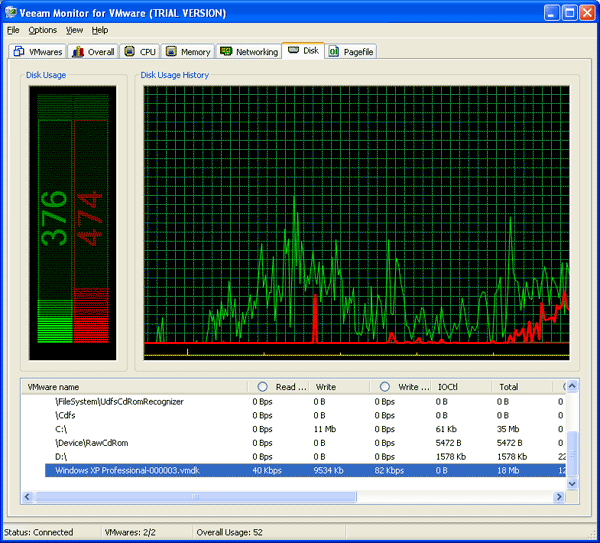Select the \Device\RawCdRom row

click(x=294, y=443)
